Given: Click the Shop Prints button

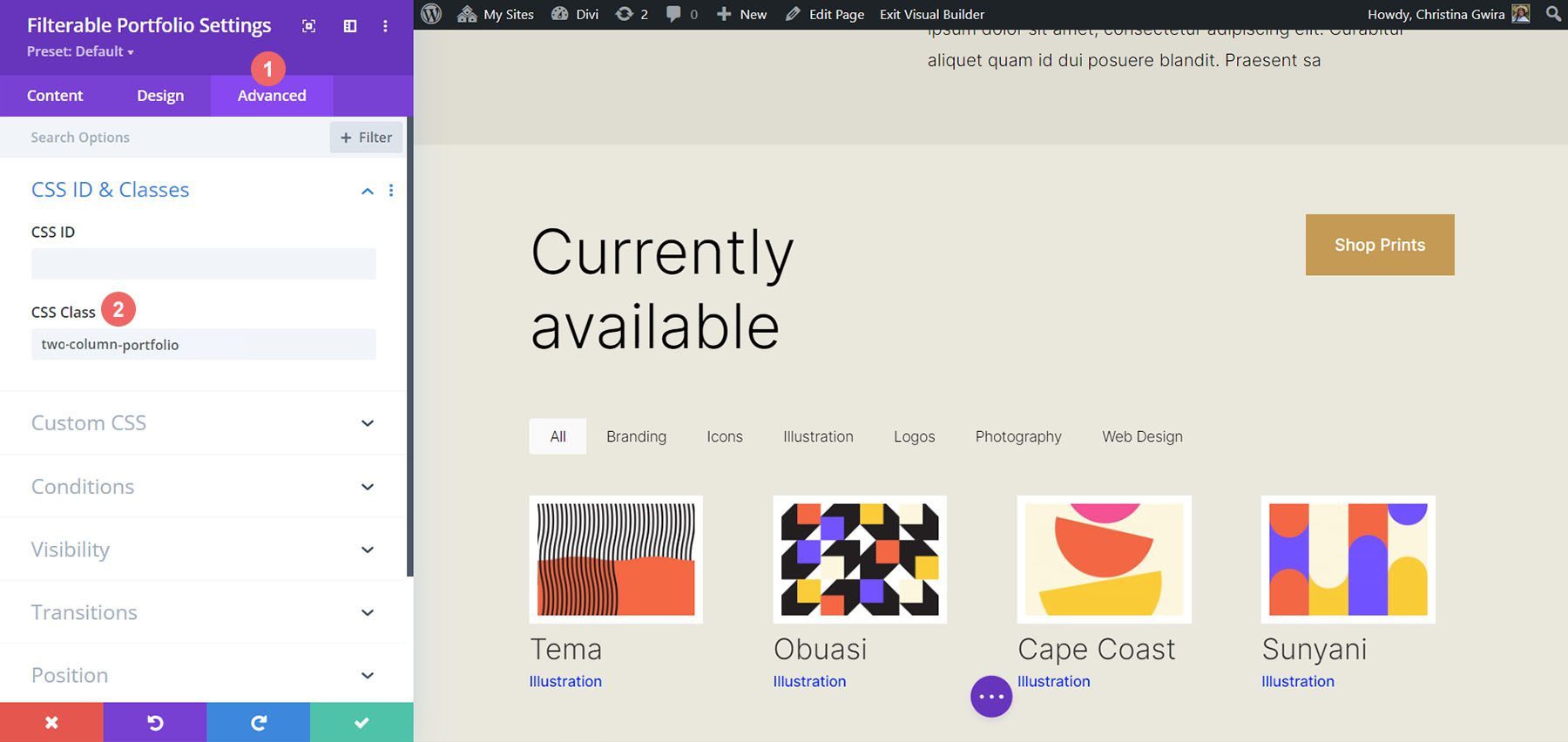Looking at the screenshot, I should pyautogui.click(x=1379, y=245).
